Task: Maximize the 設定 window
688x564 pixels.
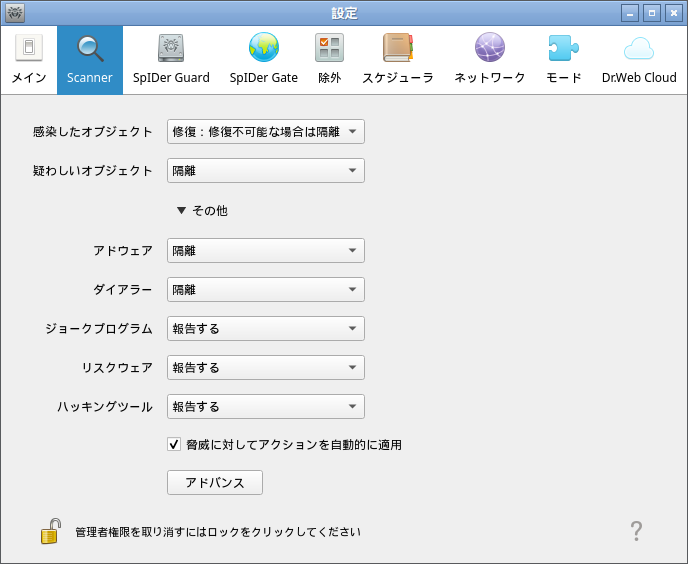Action: (x=652, y=13)
